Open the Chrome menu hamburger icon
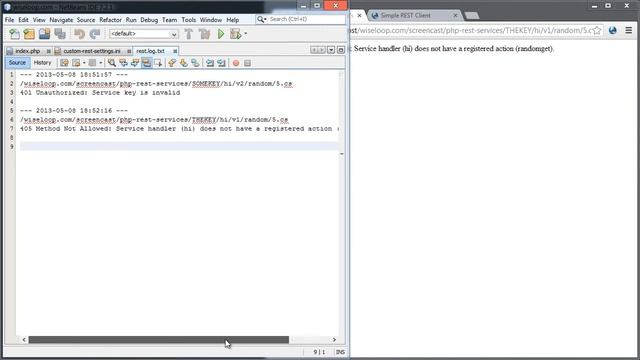 (629, 30)
